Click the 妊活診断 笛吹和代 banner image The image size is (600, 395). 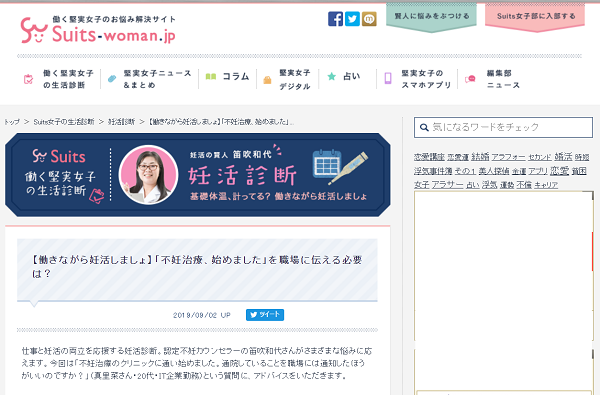click(x=198, y=175)
